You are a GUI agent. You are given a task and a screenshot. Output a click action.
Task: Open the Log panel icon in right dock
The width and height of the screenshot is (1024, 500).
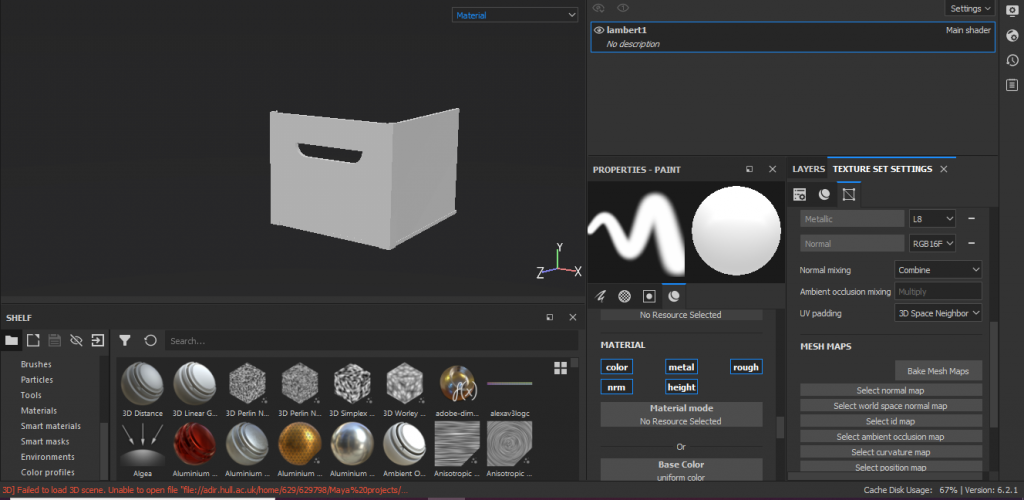(1011, 84)
